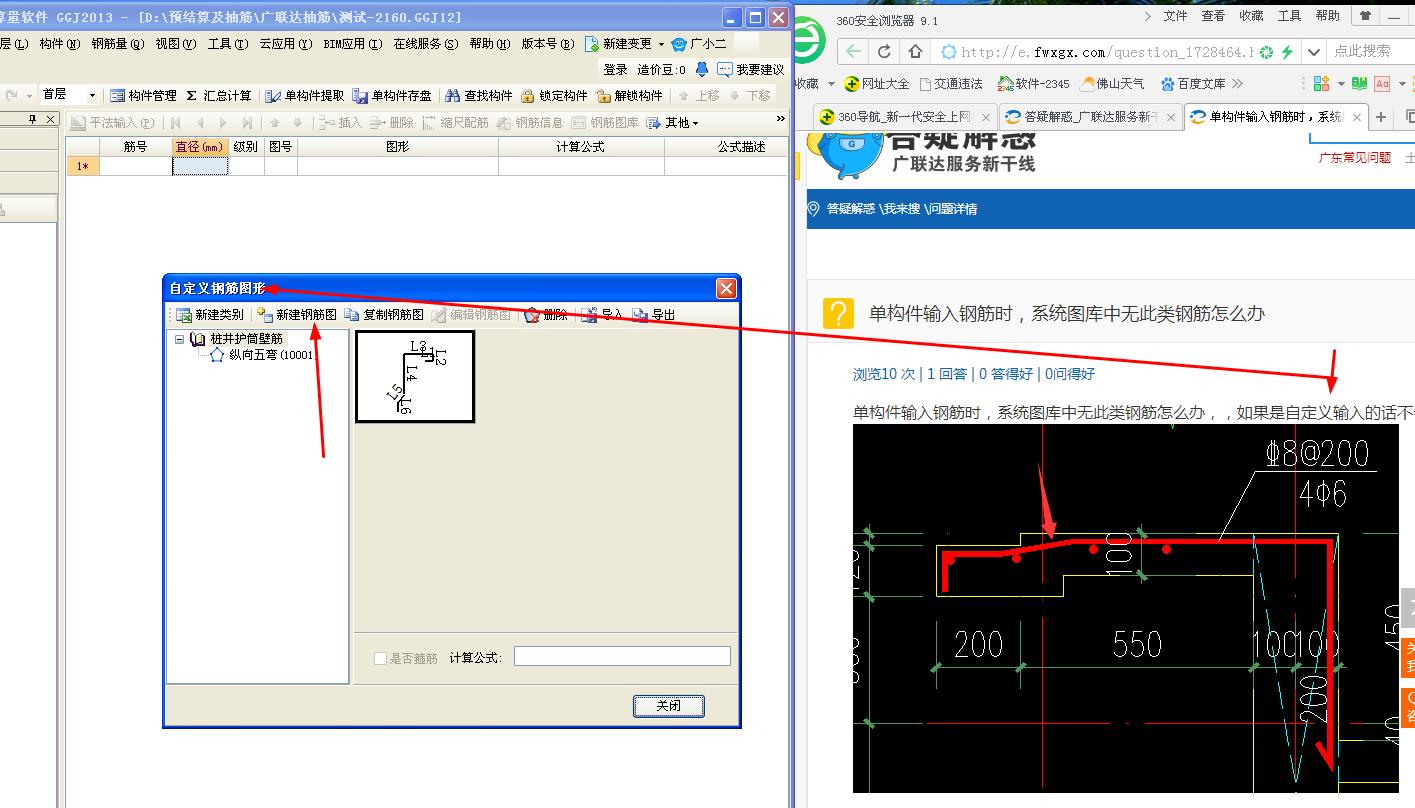Open the 网址大全 bookmark

877,84
